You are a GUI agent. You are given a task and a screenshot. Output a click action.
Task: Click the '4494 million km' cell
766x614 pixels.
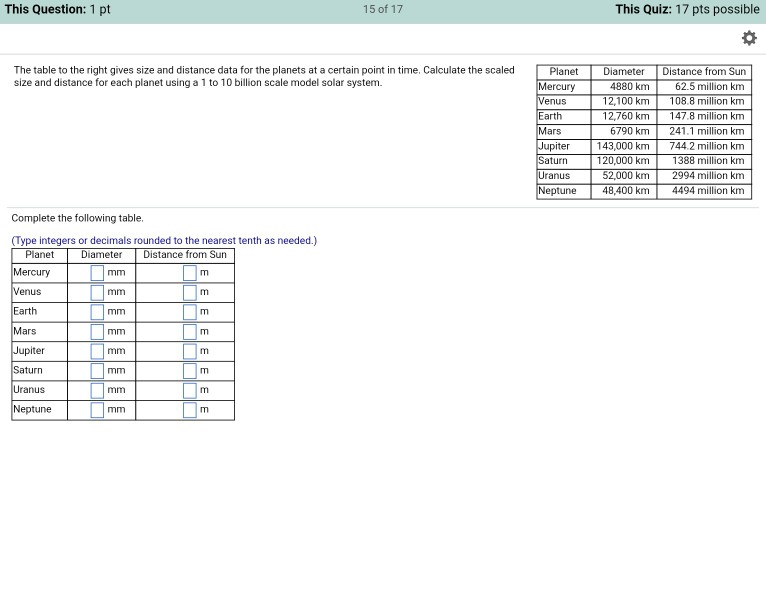pos(704,191)
